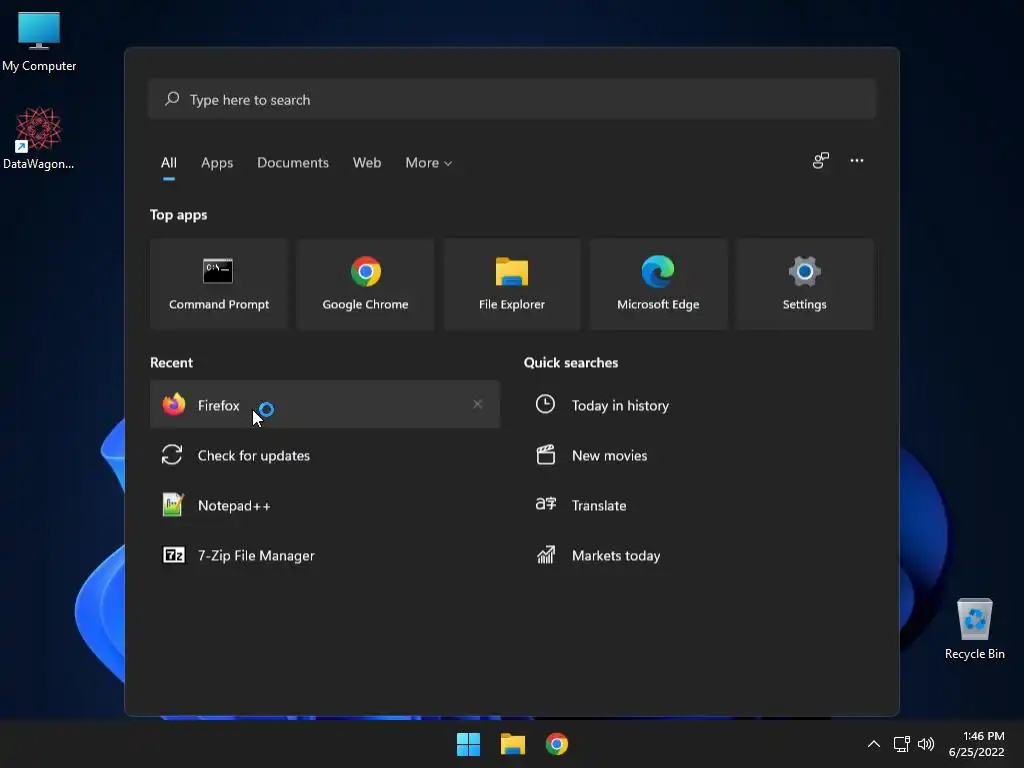The width and height of the screenshot is (1024, 768).
Task: Click the volume speaker icon in tray
Action: (x=925, y=744)
